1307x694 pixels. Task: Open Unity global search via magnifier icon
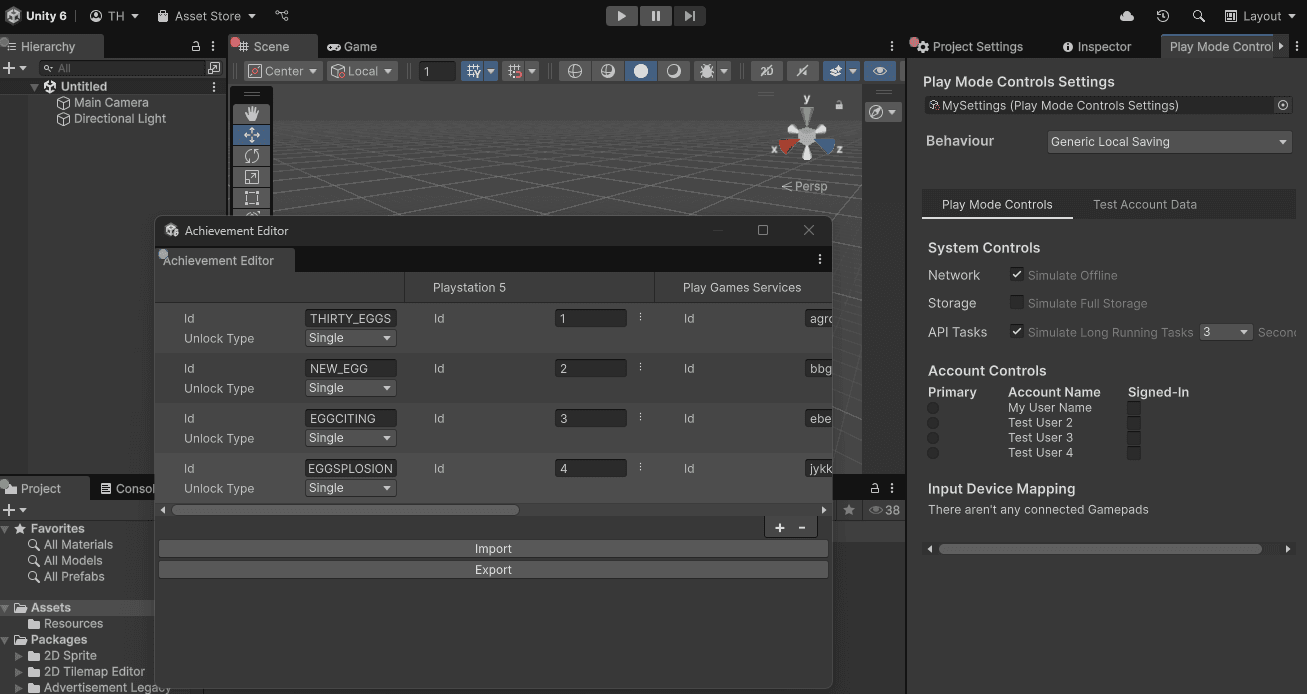coord(1197,16)
